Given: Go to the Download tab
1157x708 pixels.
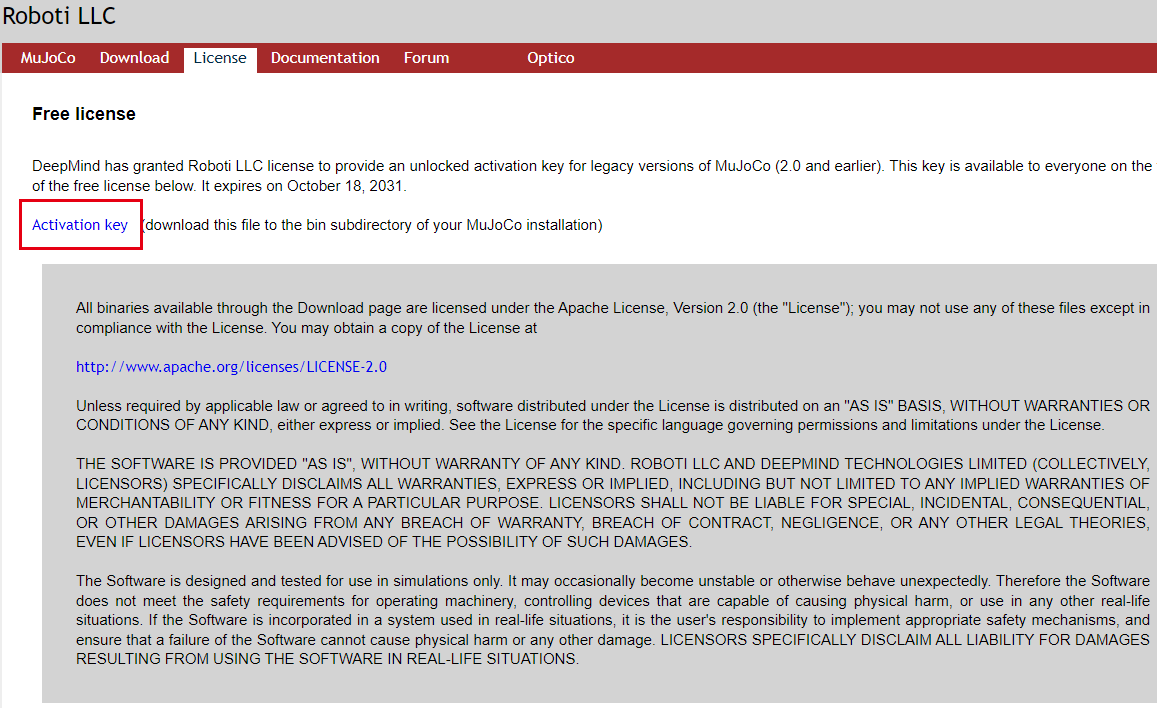Looking at the screenshot, I should click(x=134, y=58).
